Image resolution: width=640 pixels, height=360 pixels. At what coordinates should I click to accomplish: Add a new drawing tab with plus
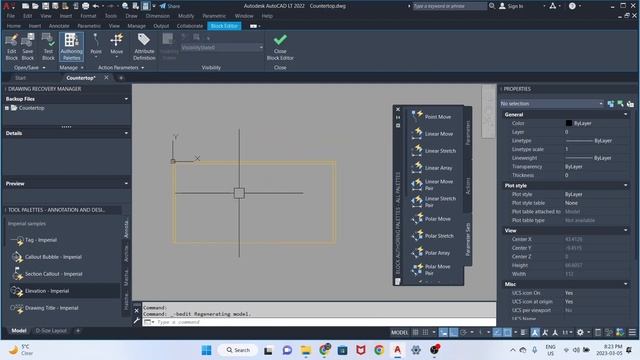point(121,78)
